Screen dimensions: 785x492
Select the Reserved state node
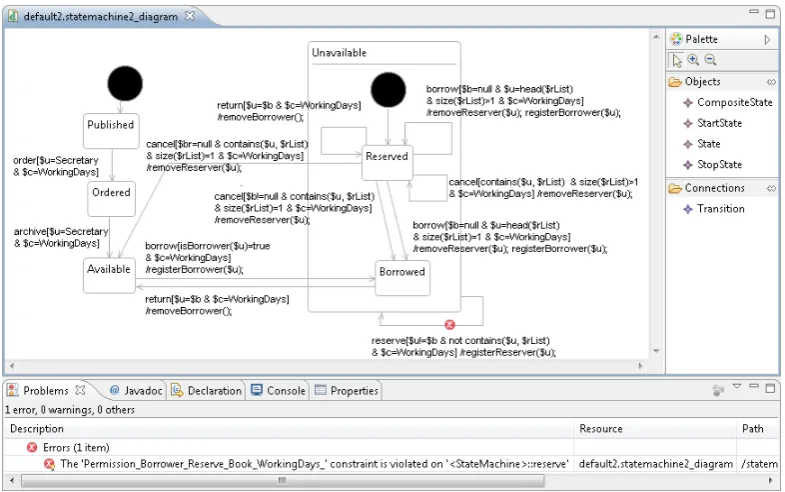(x=387, y=163)
